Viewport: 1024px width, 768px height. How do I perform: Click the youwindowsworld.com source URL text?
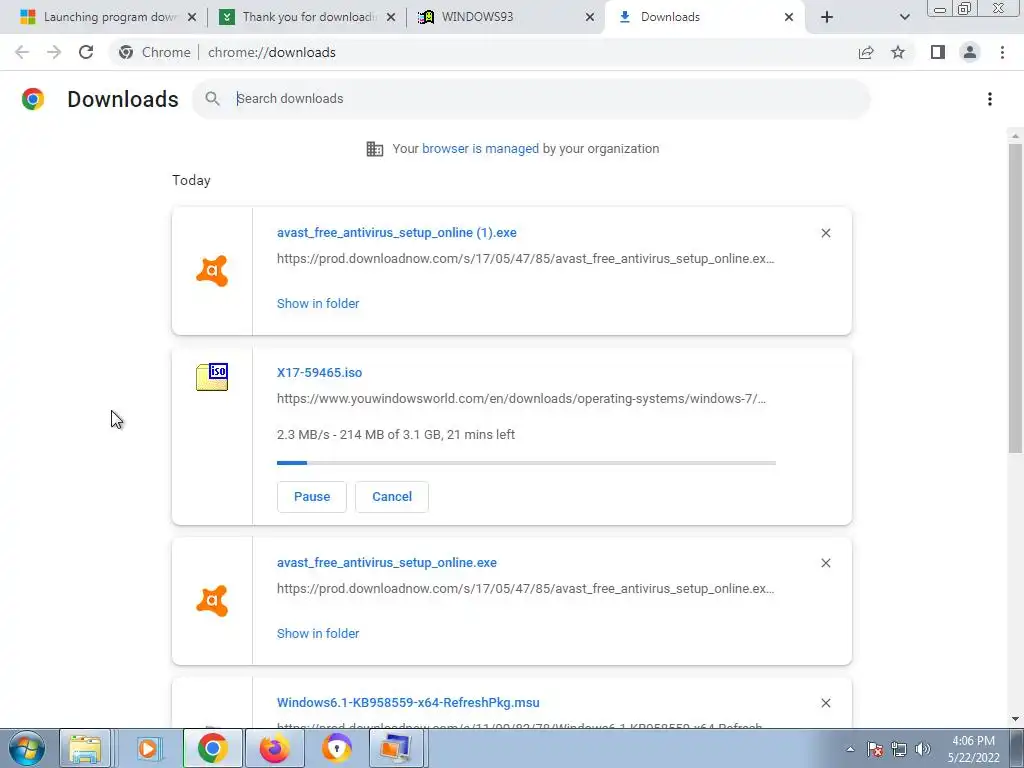click(521, 398)
